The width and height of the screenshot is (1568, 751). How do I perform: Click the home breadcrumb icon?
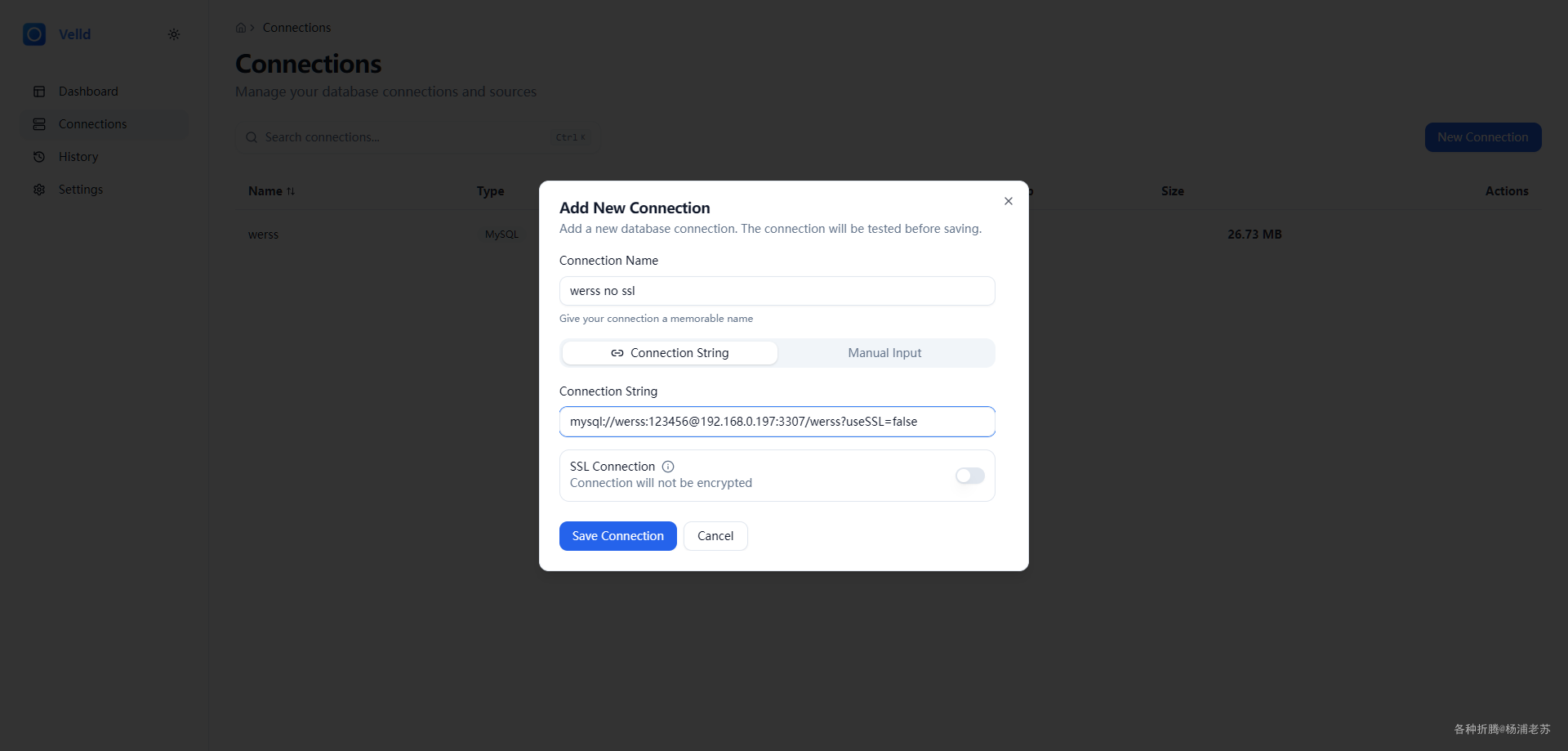pos(241,28)
